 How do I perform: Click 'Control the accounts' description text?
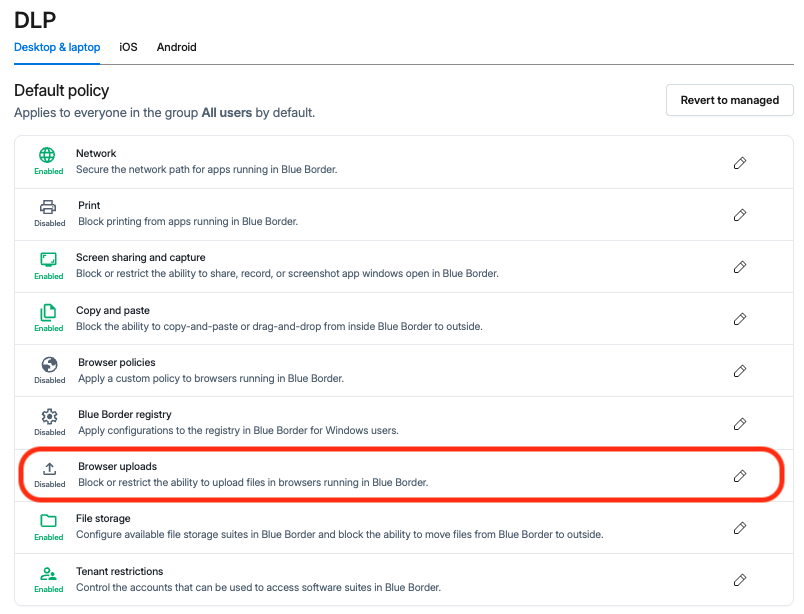(258, 587)
